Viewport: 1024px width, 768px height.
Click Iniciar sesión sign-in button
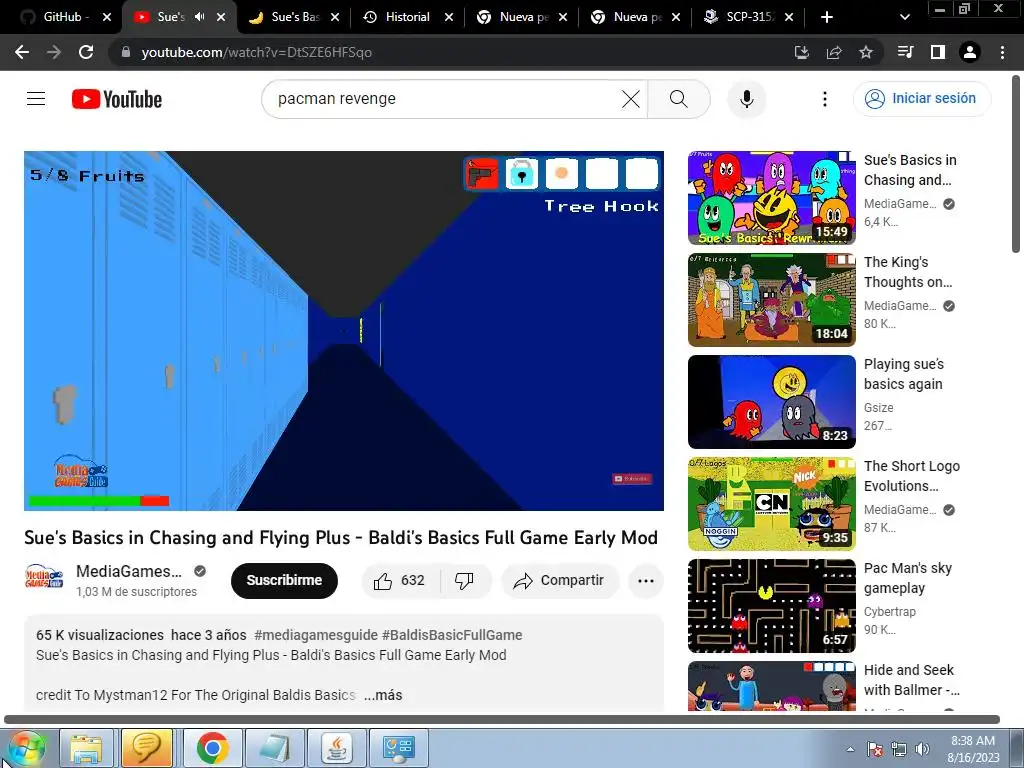[x=921, y=99]
